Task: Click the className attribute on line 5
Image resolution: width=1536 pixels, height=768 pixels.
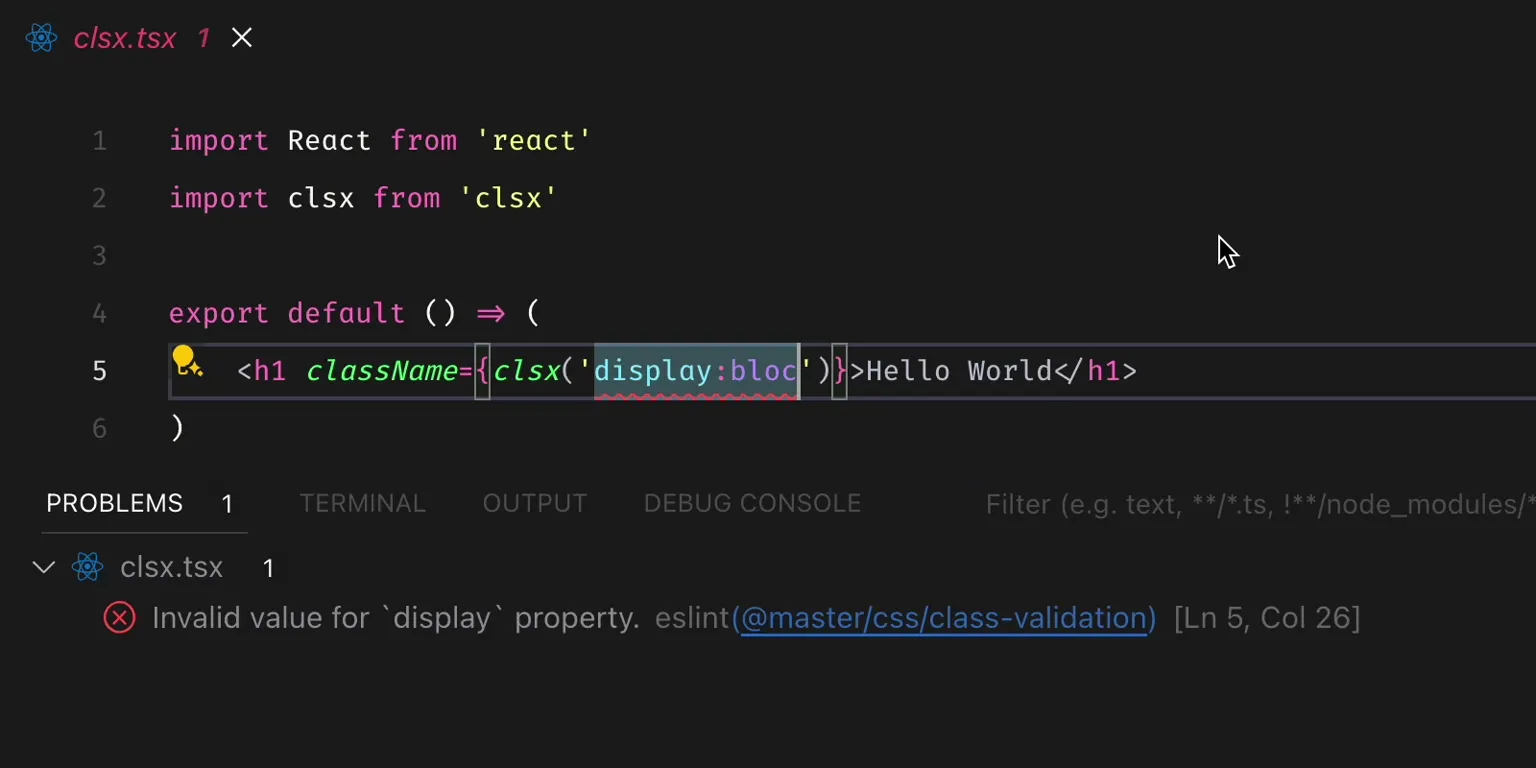Action: (381, 371)
